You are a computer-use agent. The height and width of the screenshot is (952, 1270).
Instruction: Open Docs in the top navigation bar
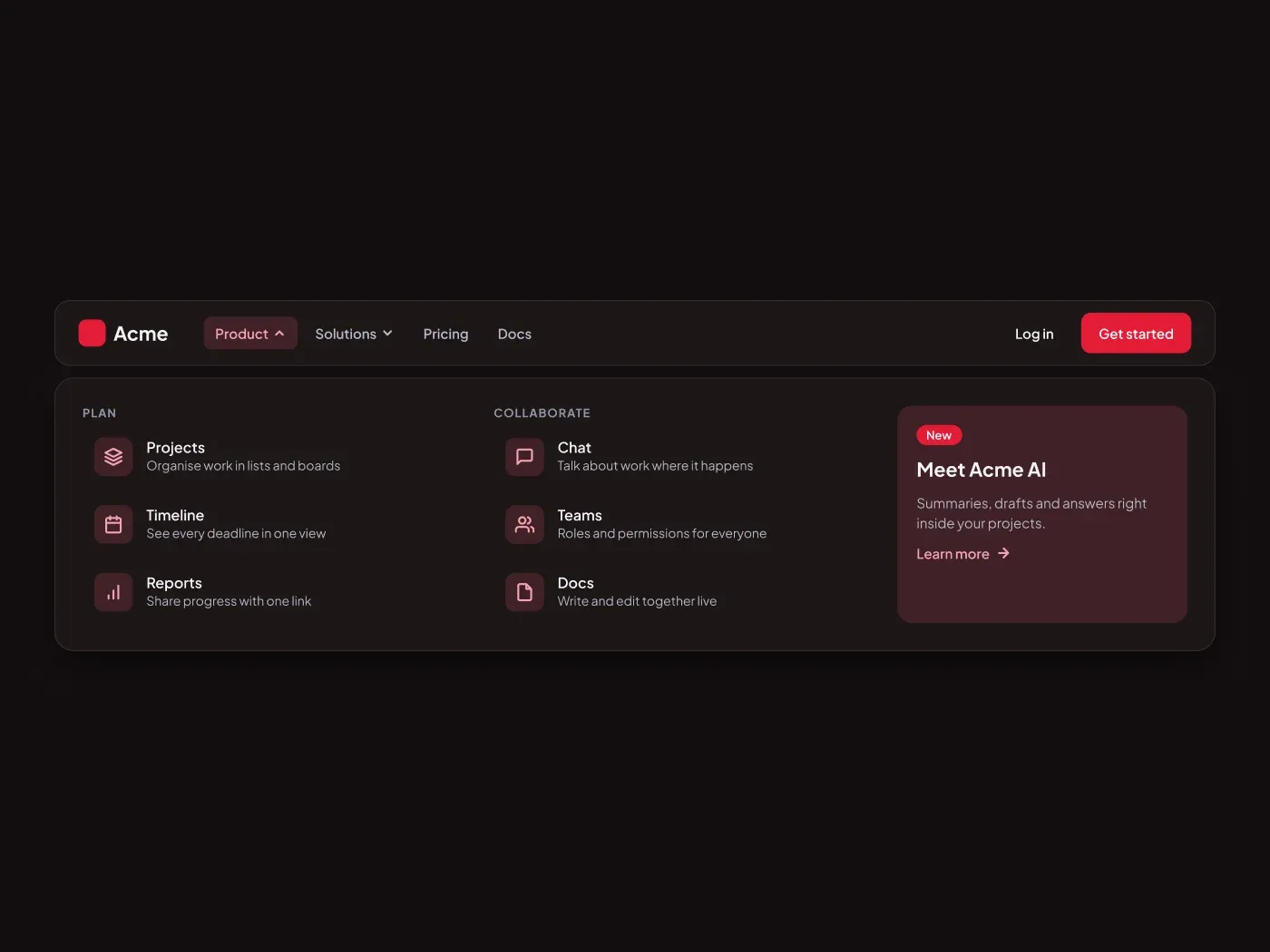coord(514,334)
